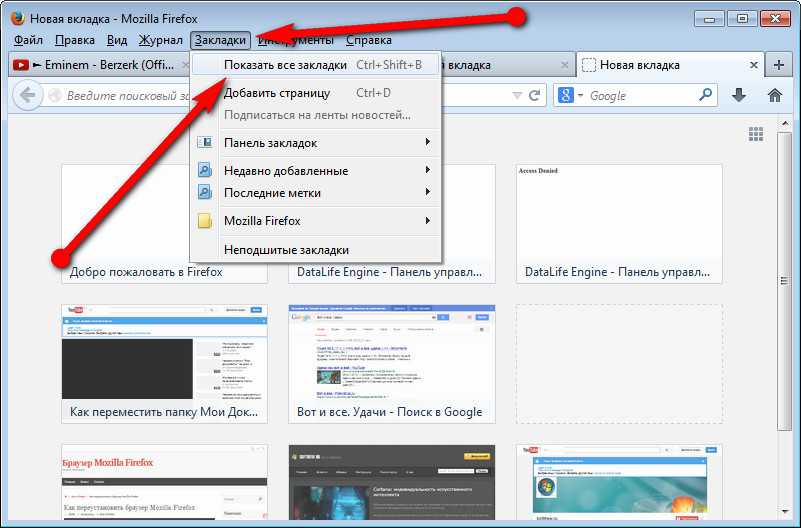The image size is (801, 528).
Task: Expand Последние метки submenu arrow
Action: pyautogui.click(x=428, y=192)
